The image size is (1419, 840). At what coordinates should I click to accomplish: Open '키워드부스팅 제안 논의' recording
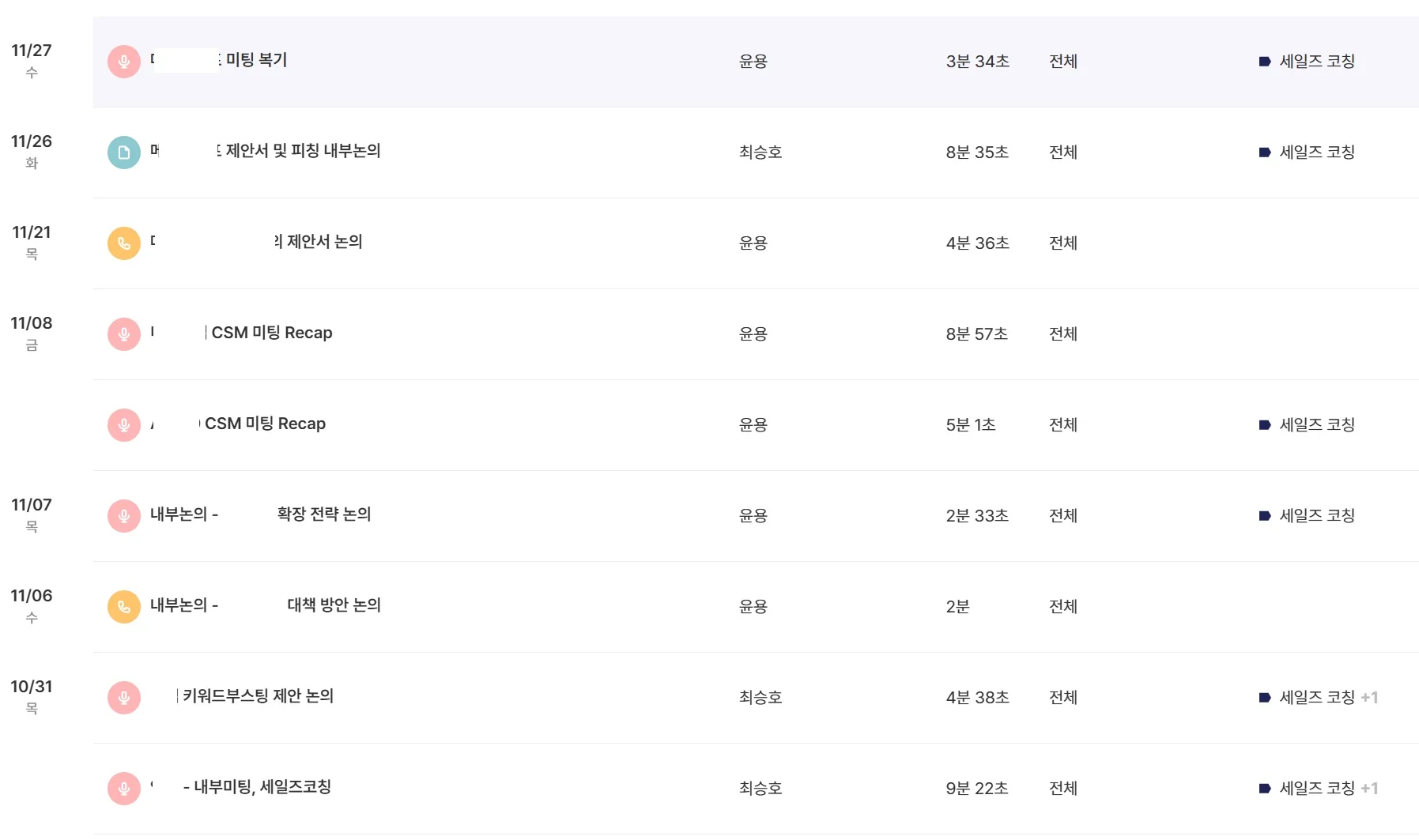258,696
